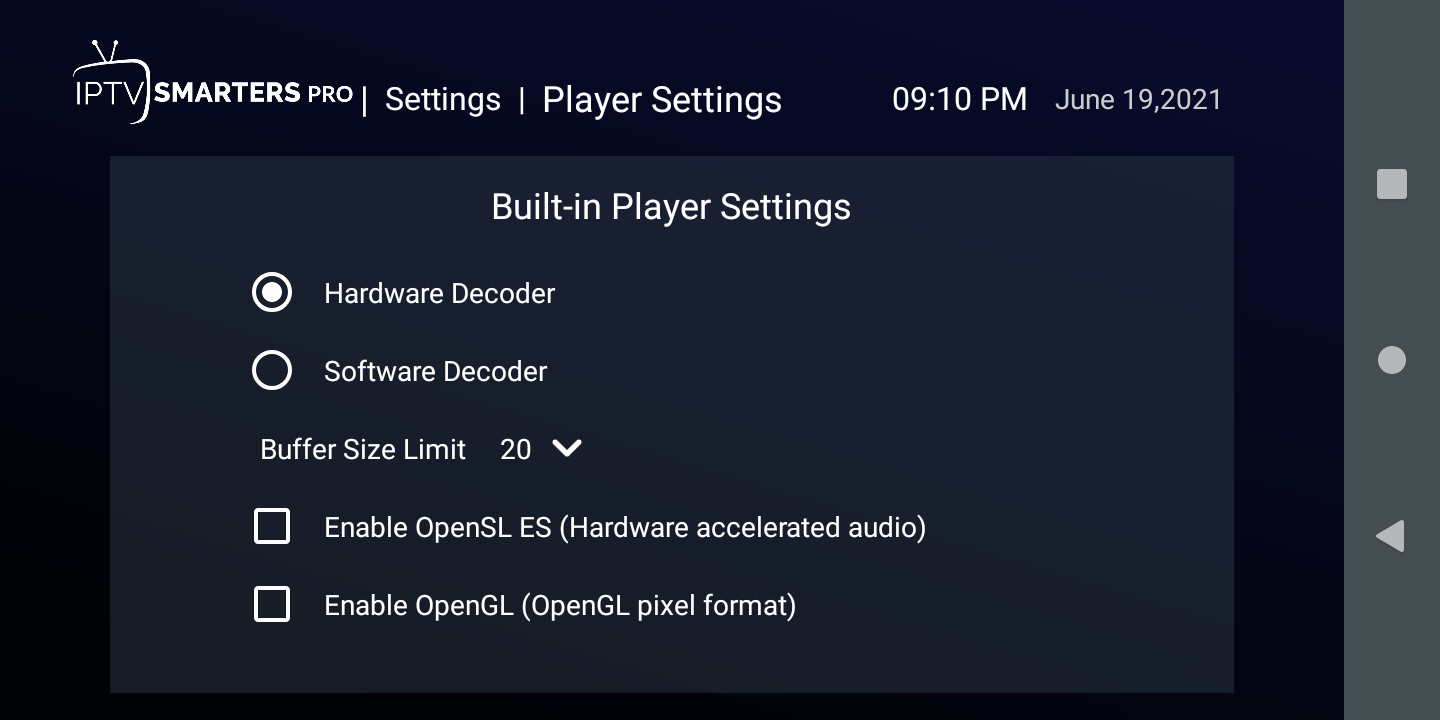The width and height of the screenshot is (1440, 720).
Task: Select the Software Decoder radio button
Action: 272,371
